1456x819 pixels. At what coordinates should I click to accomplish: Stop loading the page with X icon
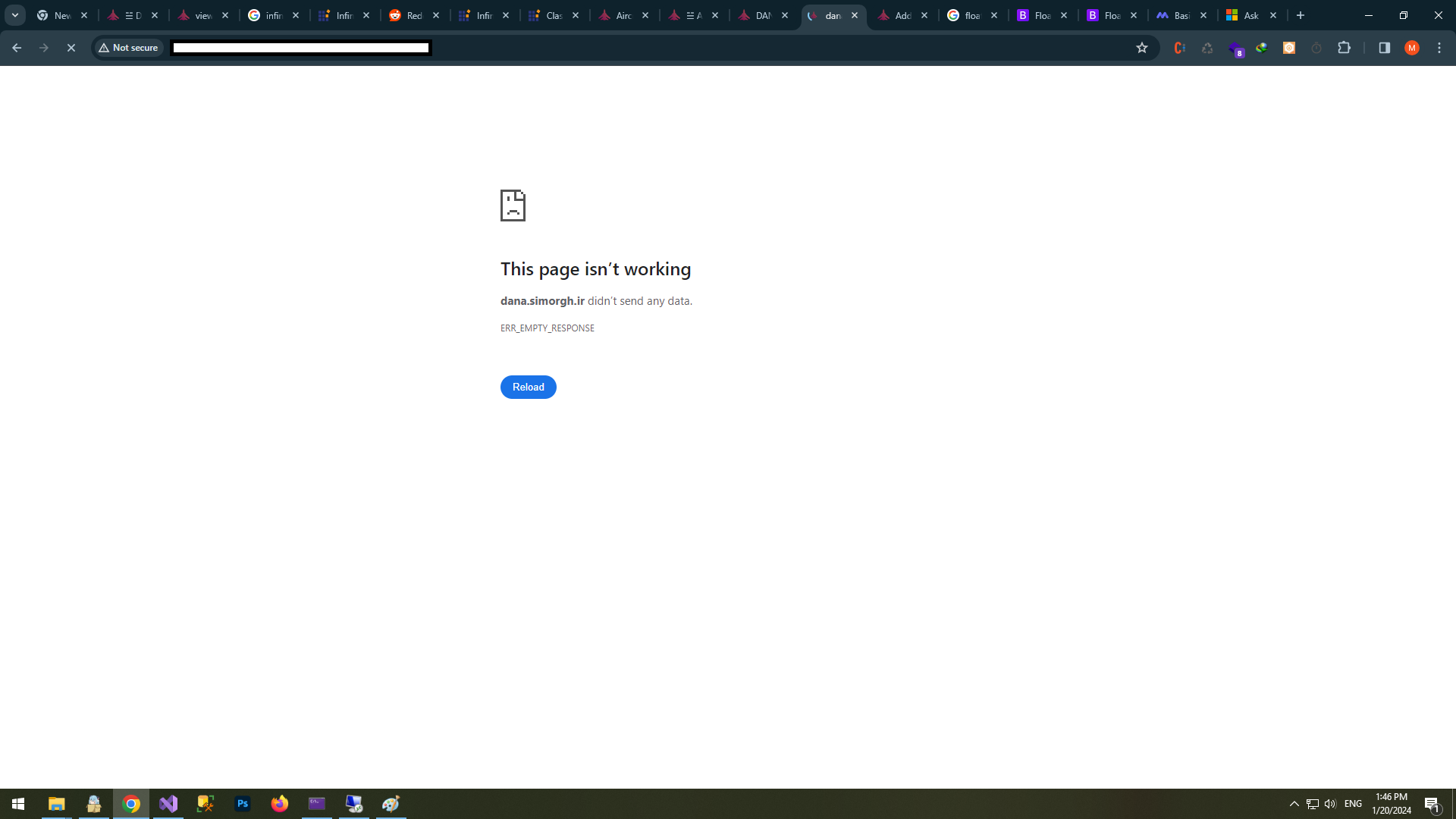pos(71,48)
